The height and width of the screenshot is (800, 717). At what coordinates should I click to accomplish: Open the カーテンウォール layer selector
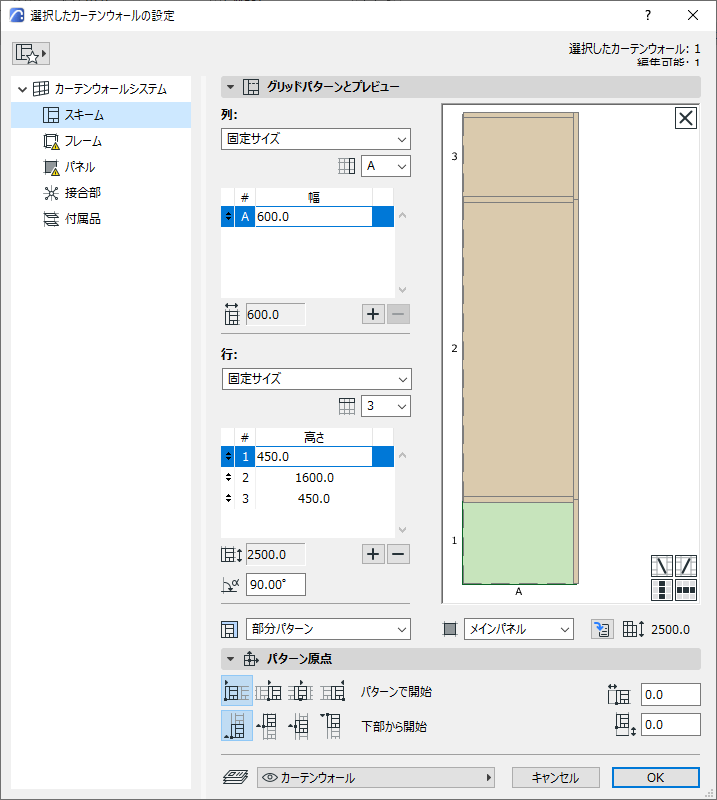[376, 778]
